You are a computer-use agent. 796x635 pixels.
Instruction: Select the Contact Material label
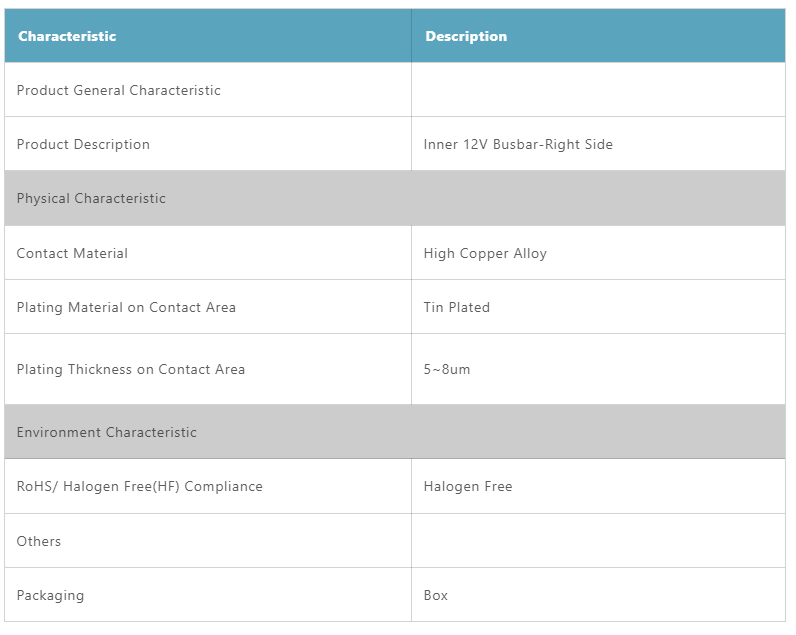[x=72, y=253]
